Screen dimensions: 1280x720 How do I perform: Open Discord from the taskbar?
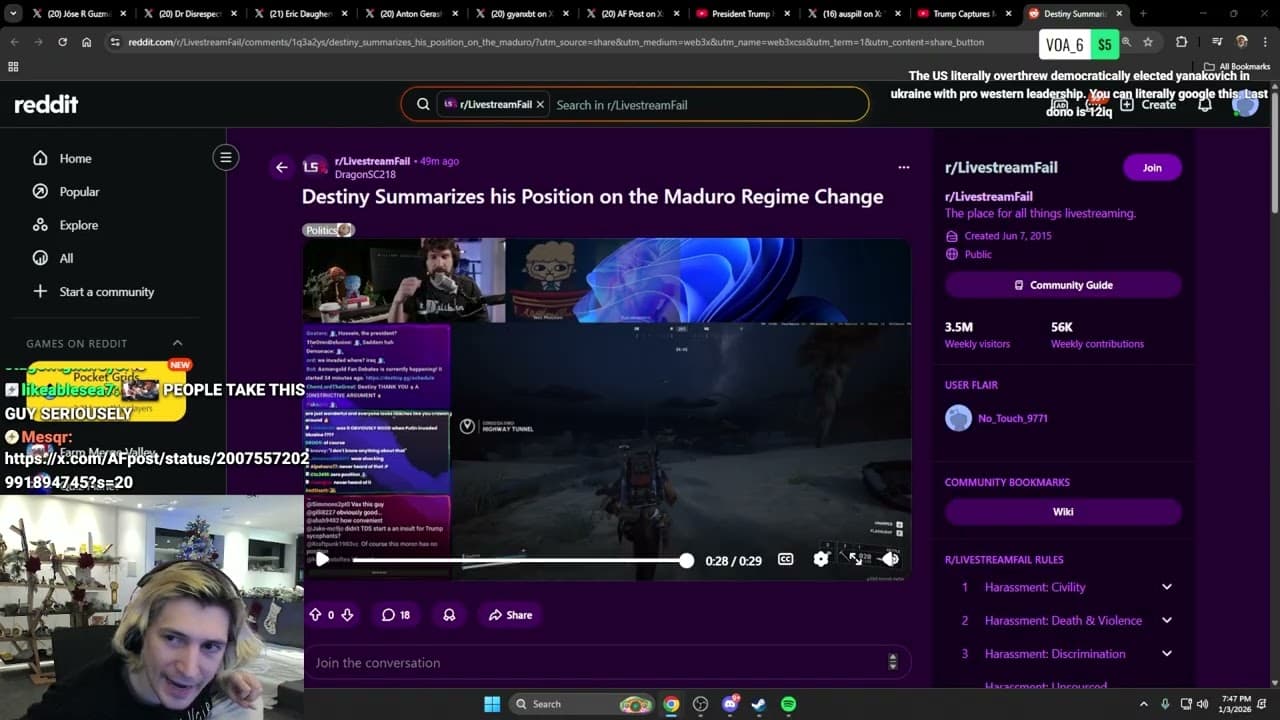(x=730, y=704)
